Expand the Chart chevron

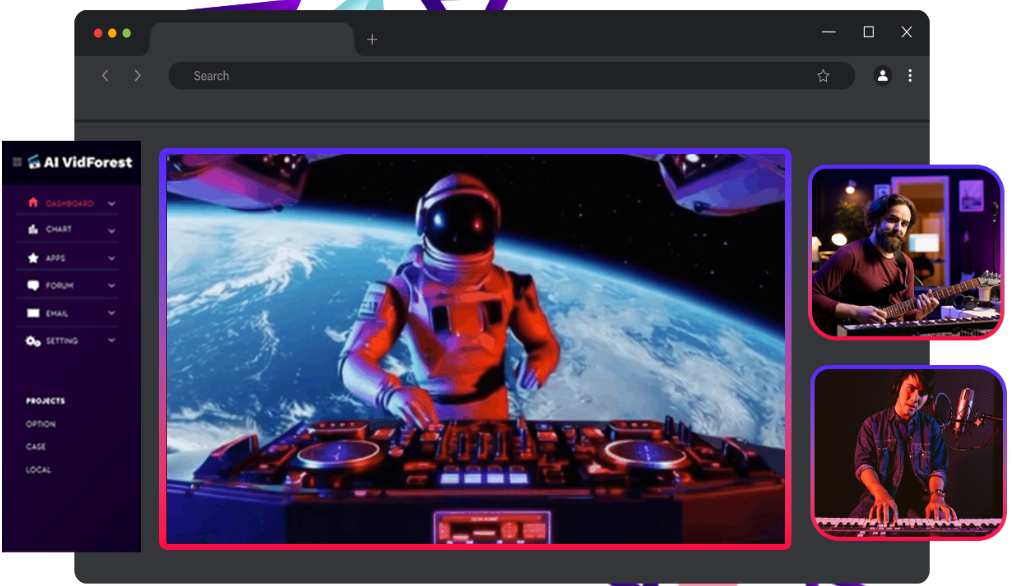(112, 230)
